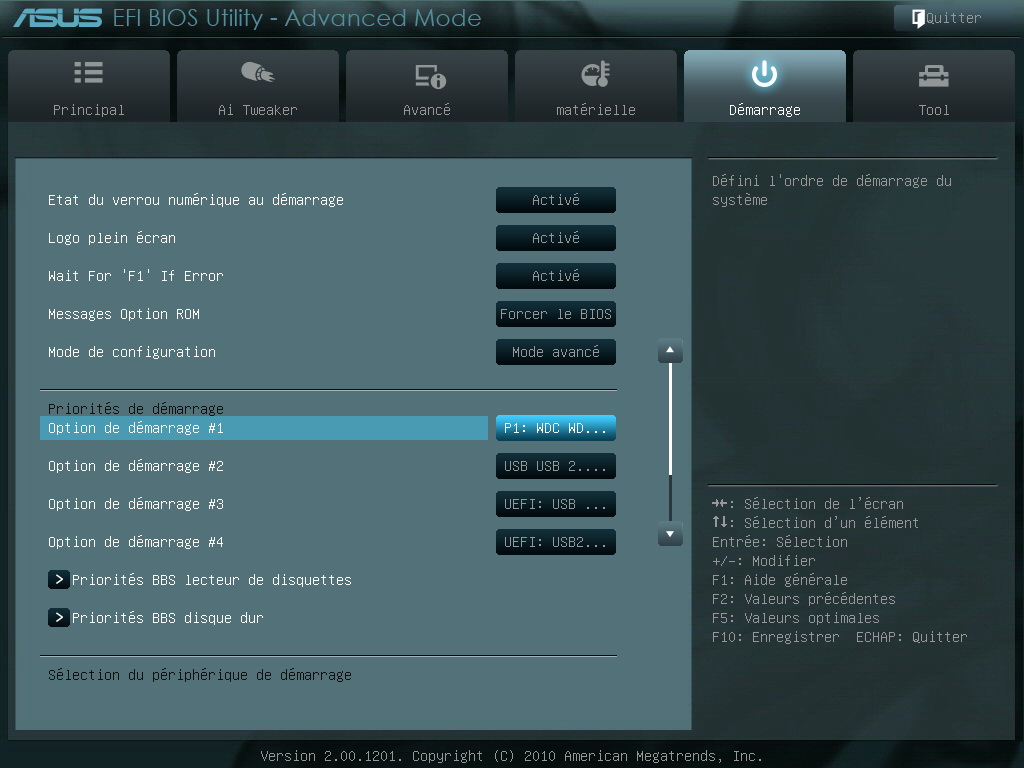Click the ECHAP: Quitter hint

point(912,637)
